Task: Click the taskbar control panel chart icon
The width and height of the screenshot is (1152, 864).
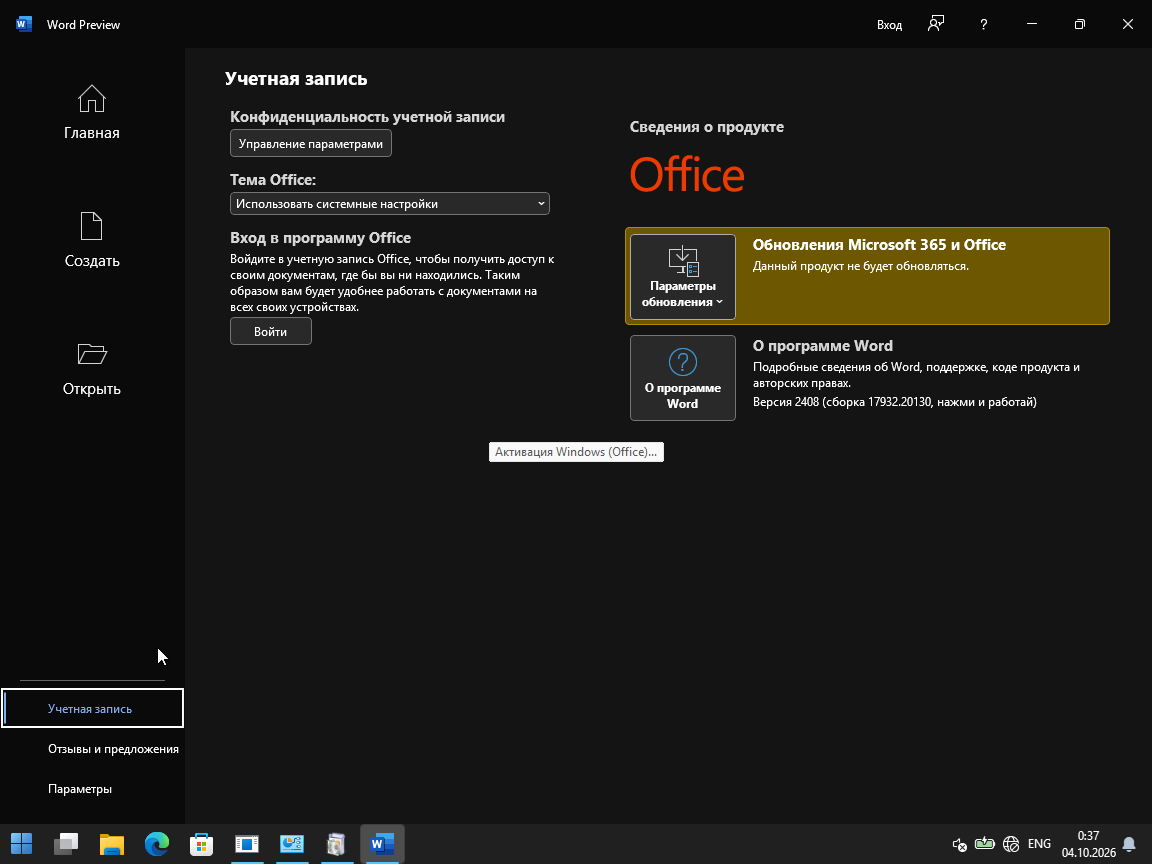Action: [x=292, y=843]
